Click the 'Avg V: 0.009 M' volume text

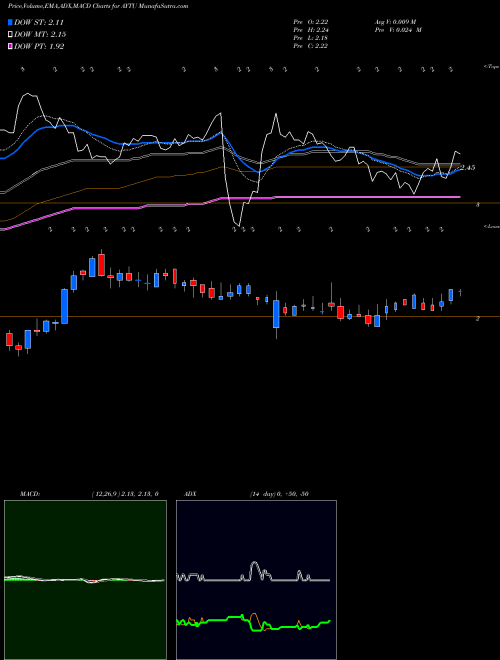click(396, 22)
